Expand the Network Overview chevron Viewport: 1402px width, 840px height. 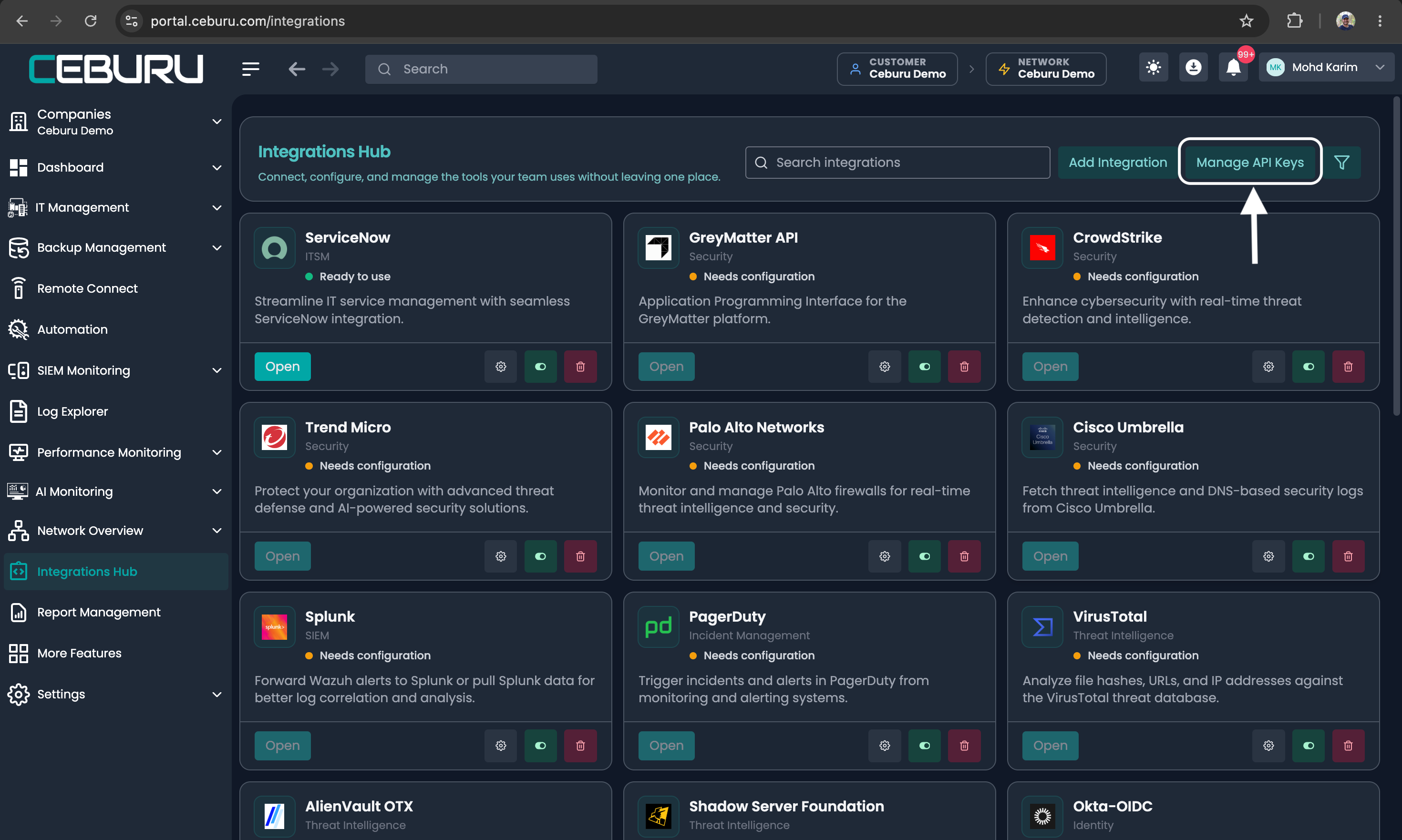216,531
